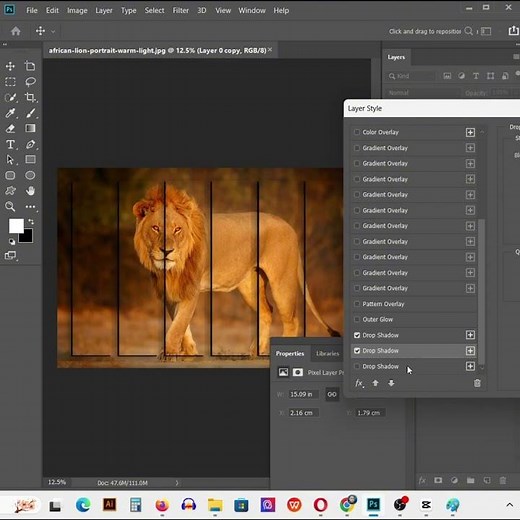Select the Rounded Rectangle tool
The image size is (520, 520).
pos(10,175)
